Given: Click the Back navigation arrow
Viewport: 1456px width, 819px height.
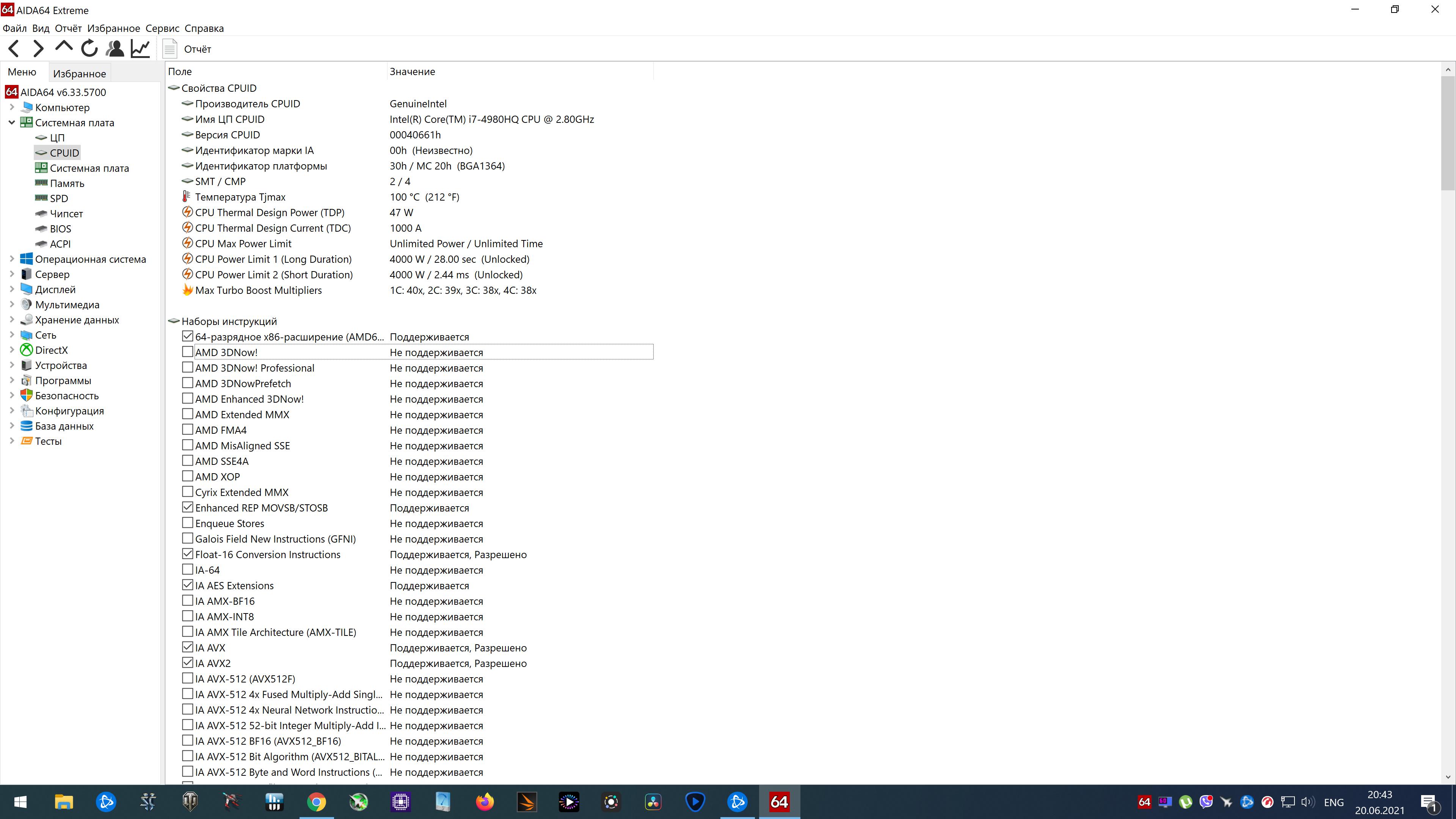Looking at the screenshot, I should [x=14, y=49].
